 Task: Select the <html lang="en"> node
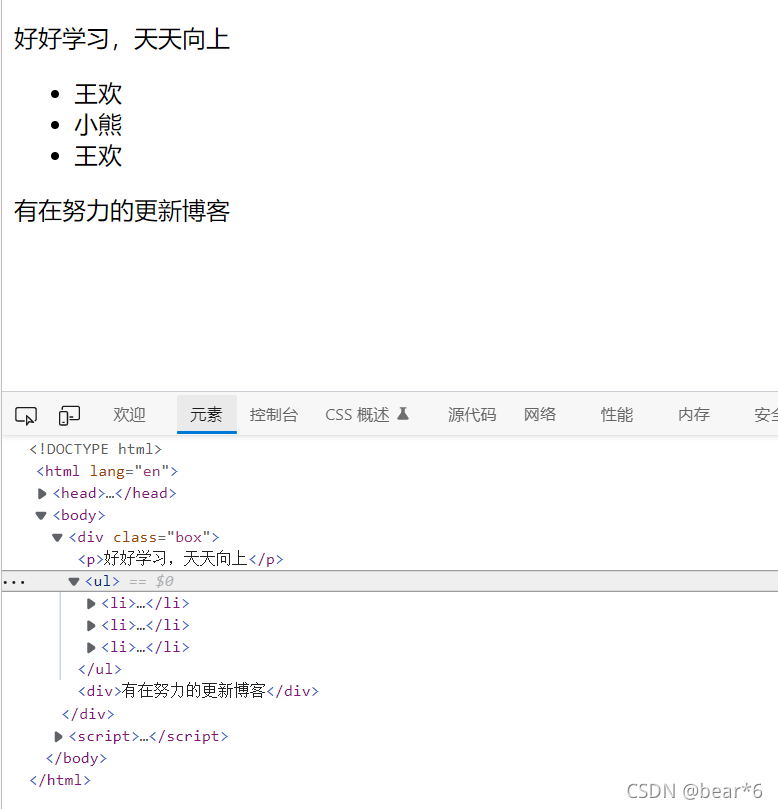click(x=107, y=472)
